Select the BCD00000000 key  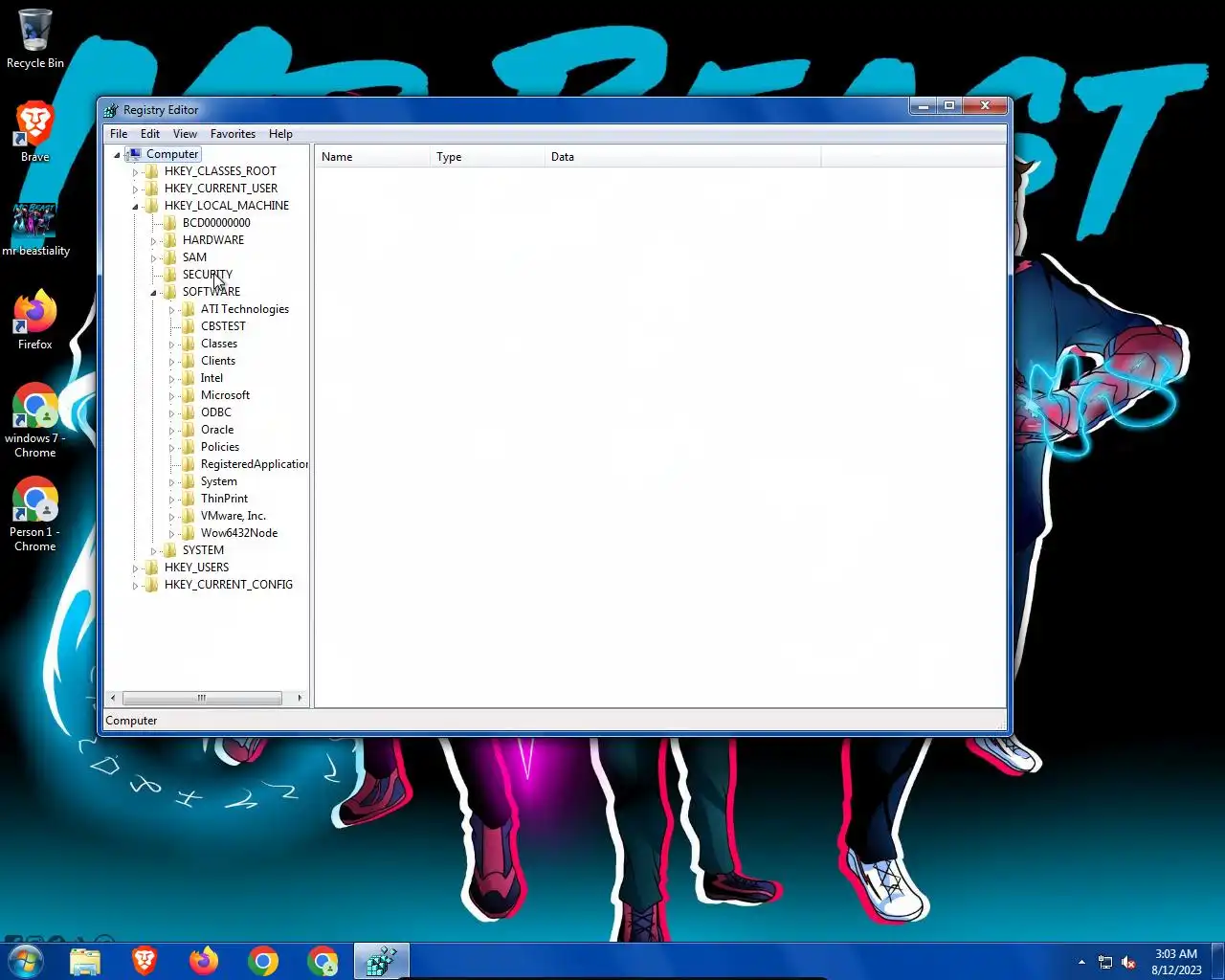pyautogui.click(x=216, y=223)
